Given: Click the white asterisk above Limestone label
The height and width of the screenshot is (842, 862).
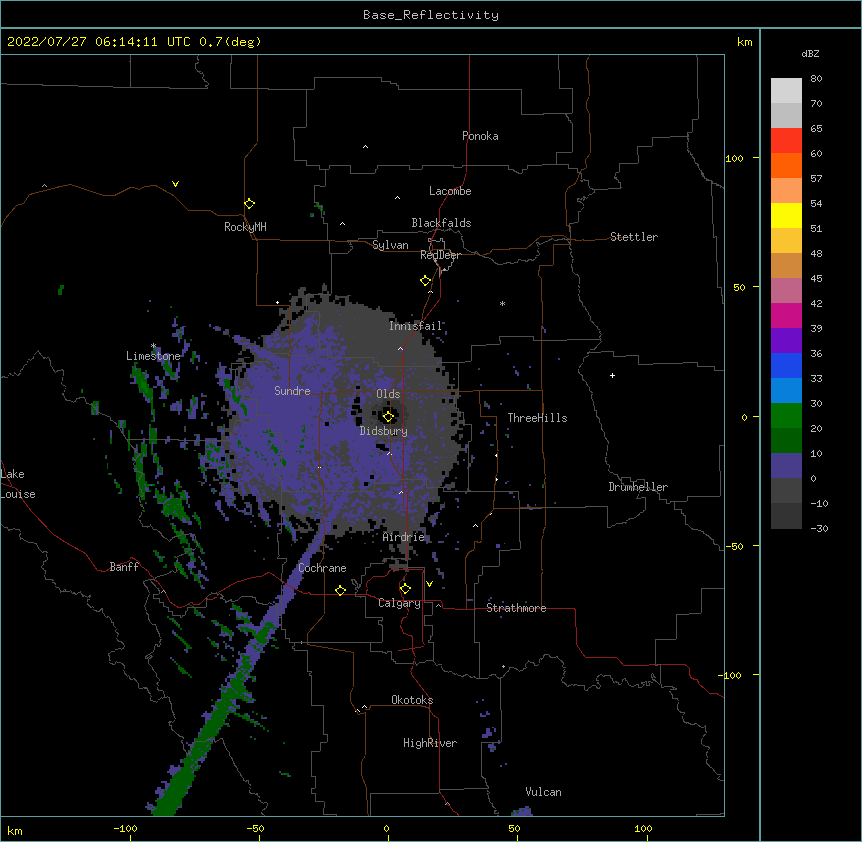Looking at the screenshot, I should point(153,346).
